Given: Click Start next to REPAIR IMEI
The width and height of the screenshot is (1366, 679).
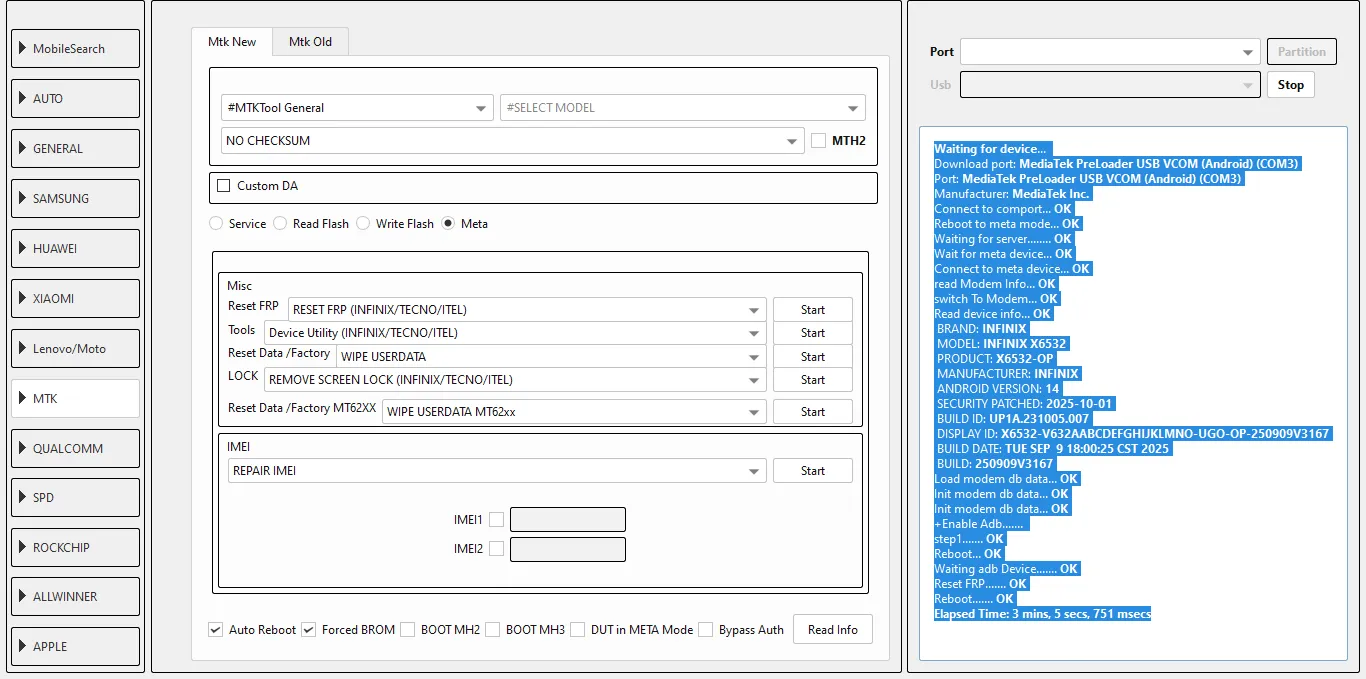Looking at the screenshot, I should tap(812, 471).
